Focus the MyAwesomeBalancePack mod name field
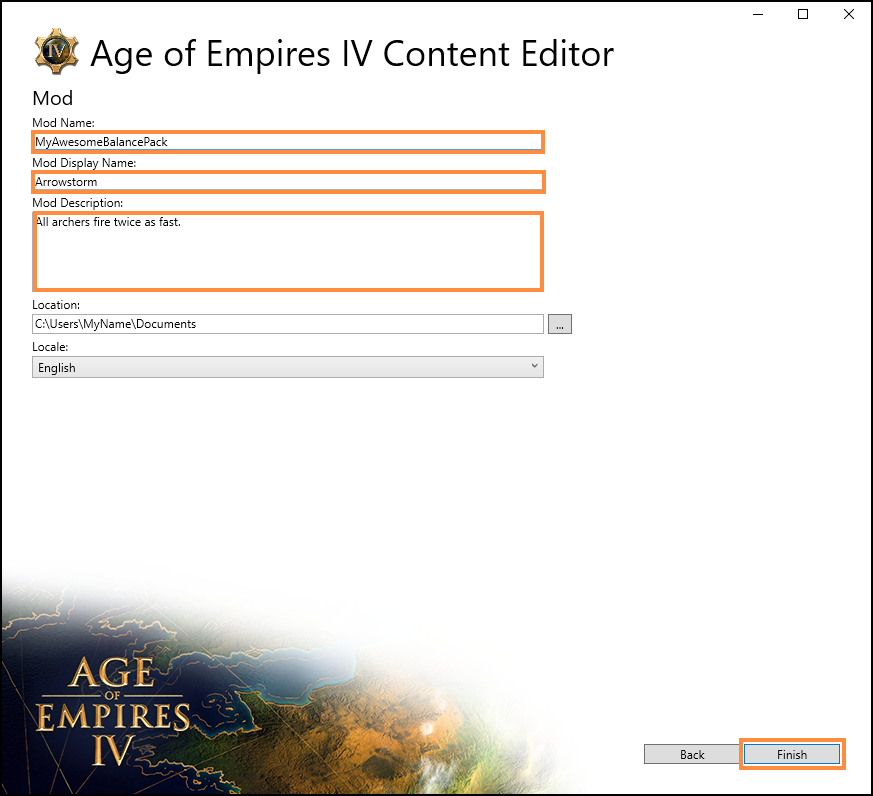873x796 pixels. tap(288, 142)
